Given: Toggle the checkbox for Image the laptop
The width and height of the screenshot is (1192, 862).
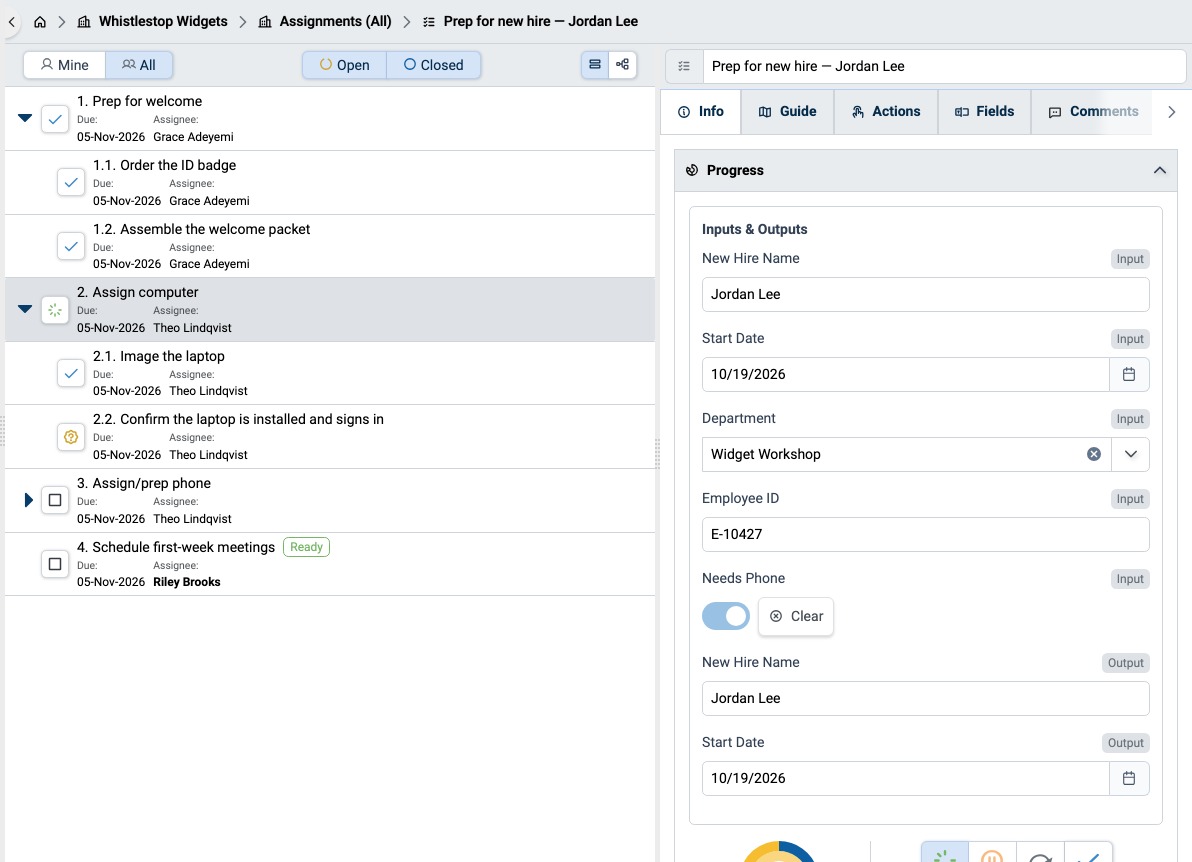Looking at the screenshot, I should point(71,373).
